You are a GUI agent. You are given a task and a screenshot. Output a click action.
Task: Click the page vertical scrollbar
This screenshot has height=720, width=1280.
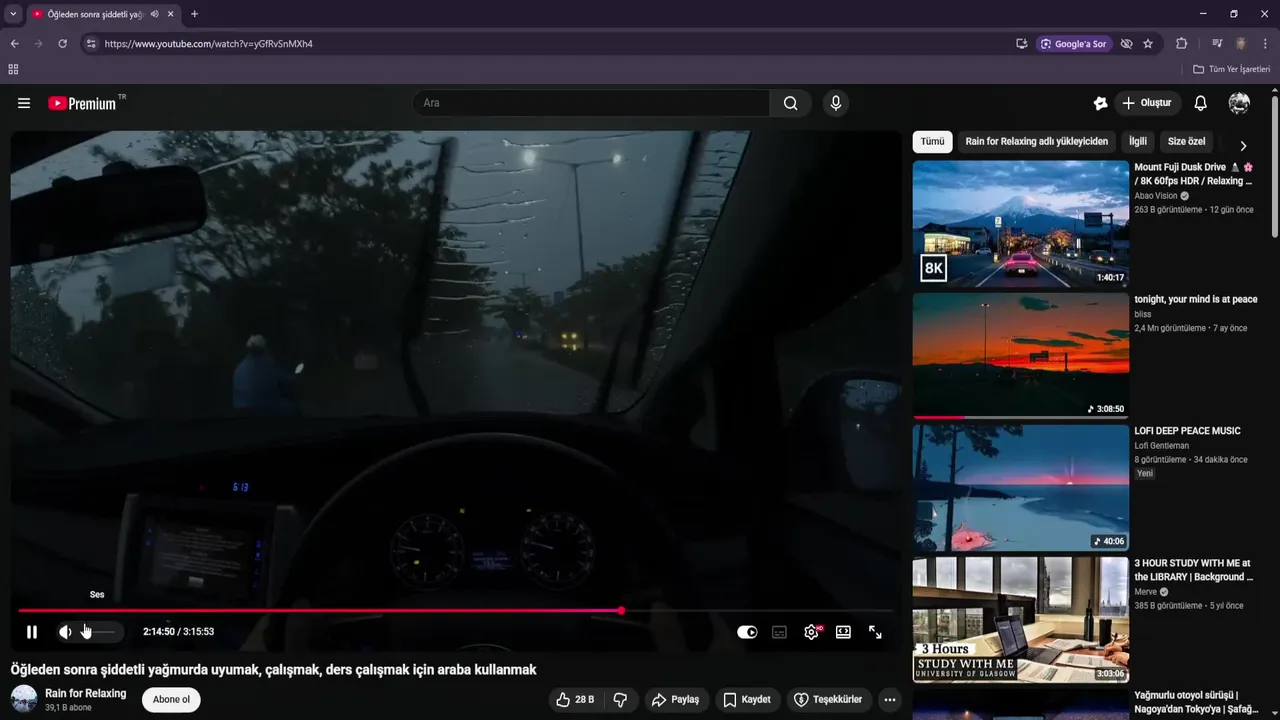pyautogui.click(x=1275, y=165)
